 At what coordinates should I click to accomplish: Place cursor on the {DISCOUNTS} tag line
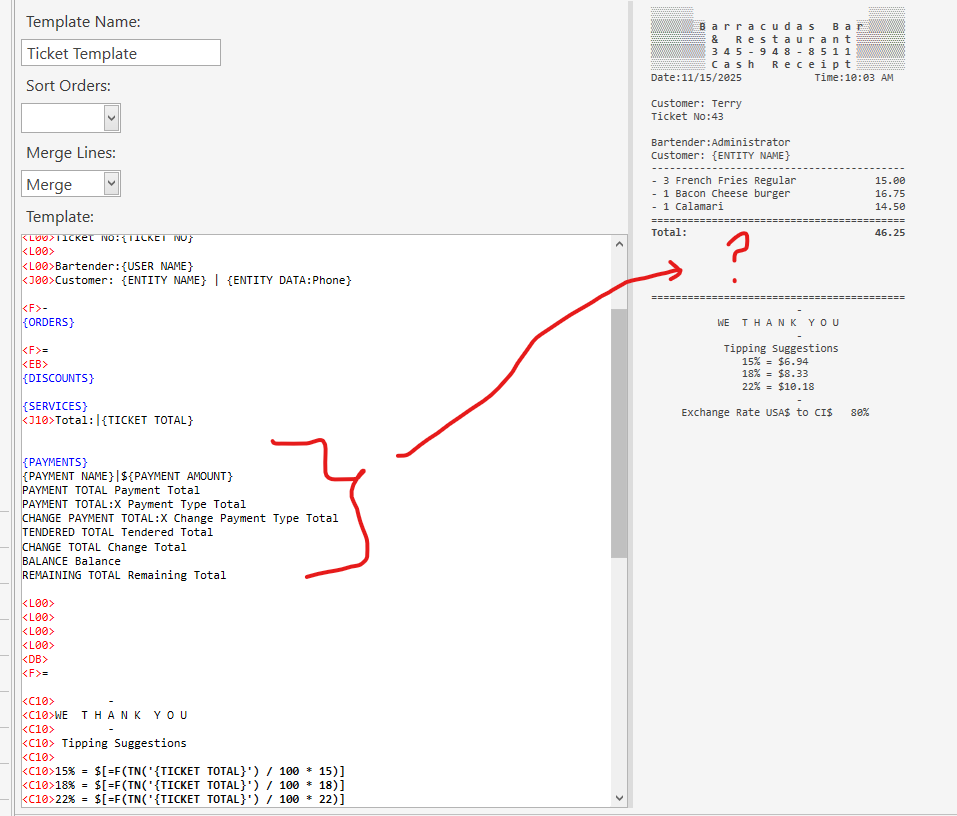click(58, 378)
